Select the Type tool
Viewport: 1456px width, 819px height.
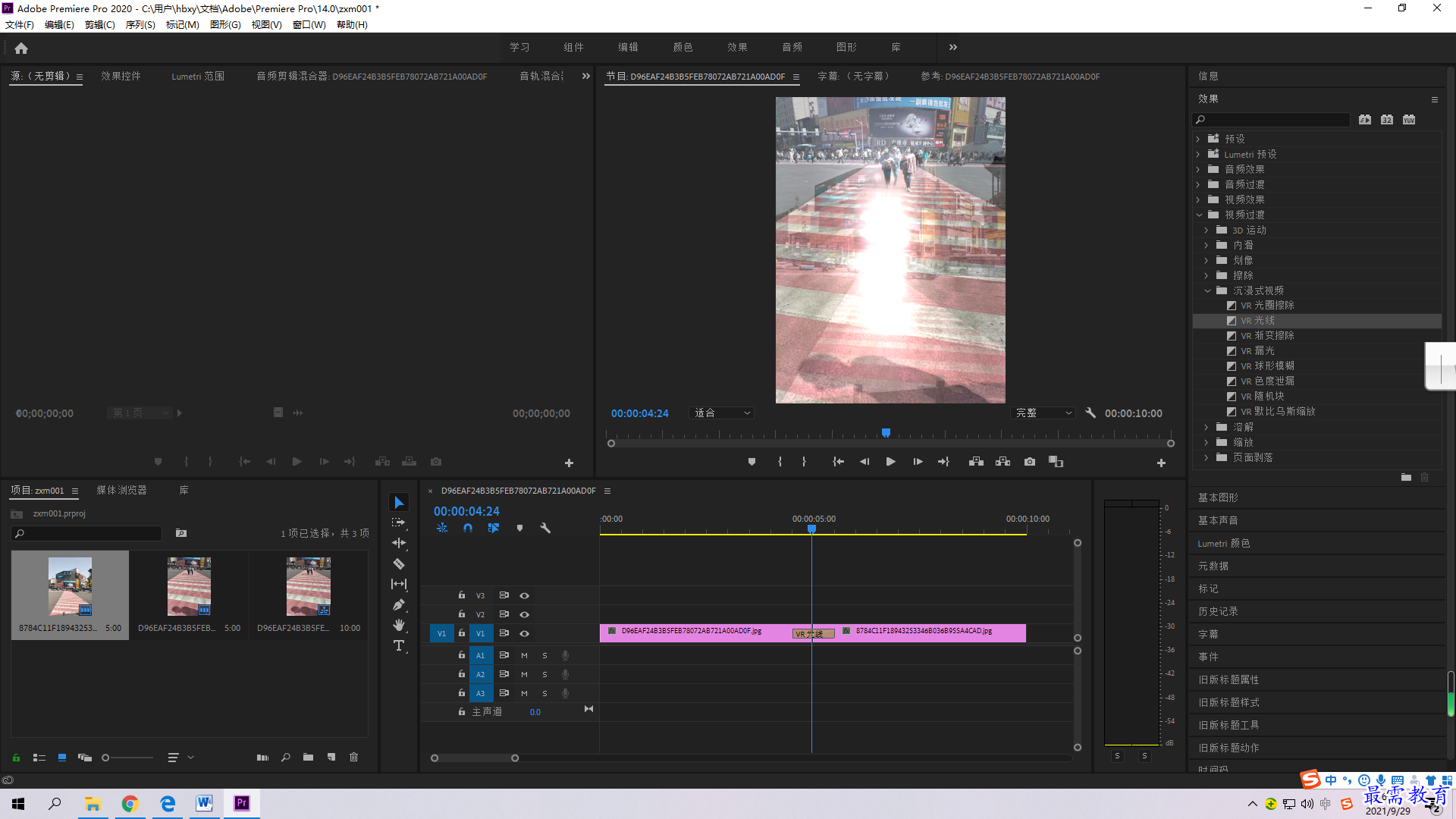pos(399,645)
